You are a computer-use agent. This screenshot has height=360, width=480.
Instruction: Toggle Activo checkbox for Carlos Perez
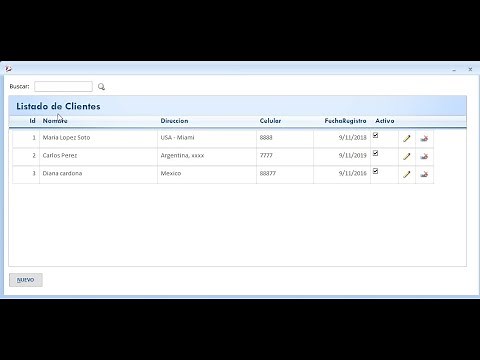tap(375, 153)
